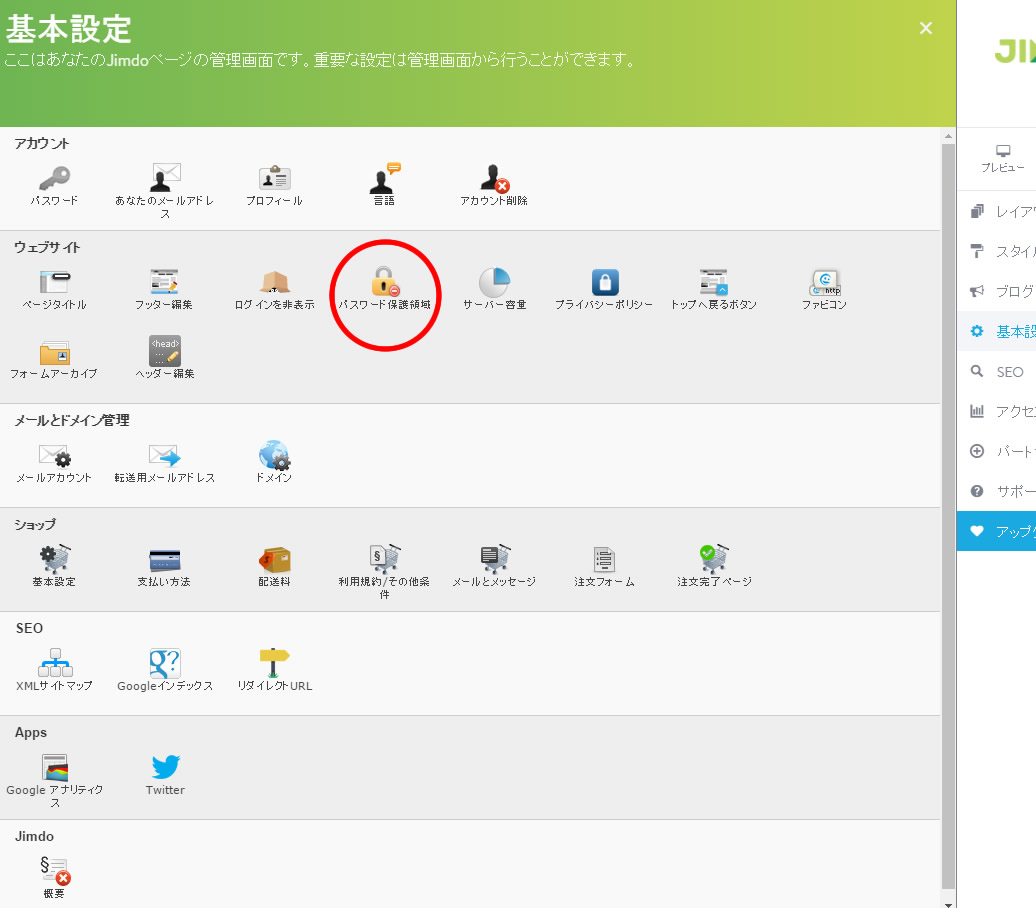1036x908 pixels.
Task: Open プライバシーポリシー blue lock icon
Action: tap(605, 282)
